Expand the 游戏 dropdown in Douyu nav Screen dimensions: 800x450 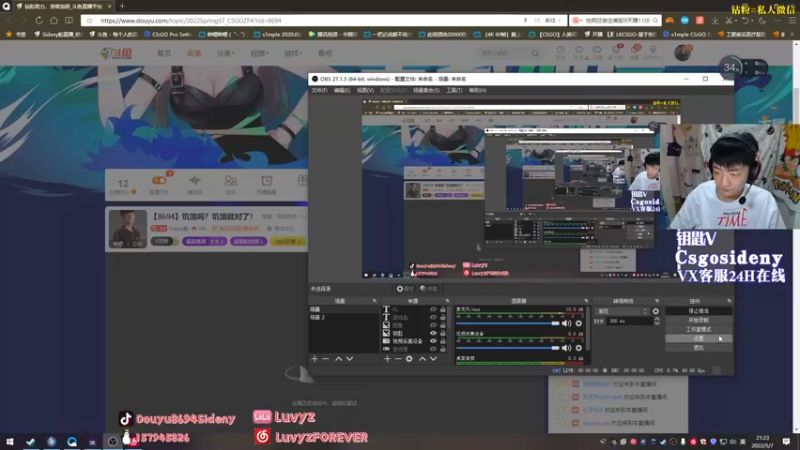pos(293,53)
